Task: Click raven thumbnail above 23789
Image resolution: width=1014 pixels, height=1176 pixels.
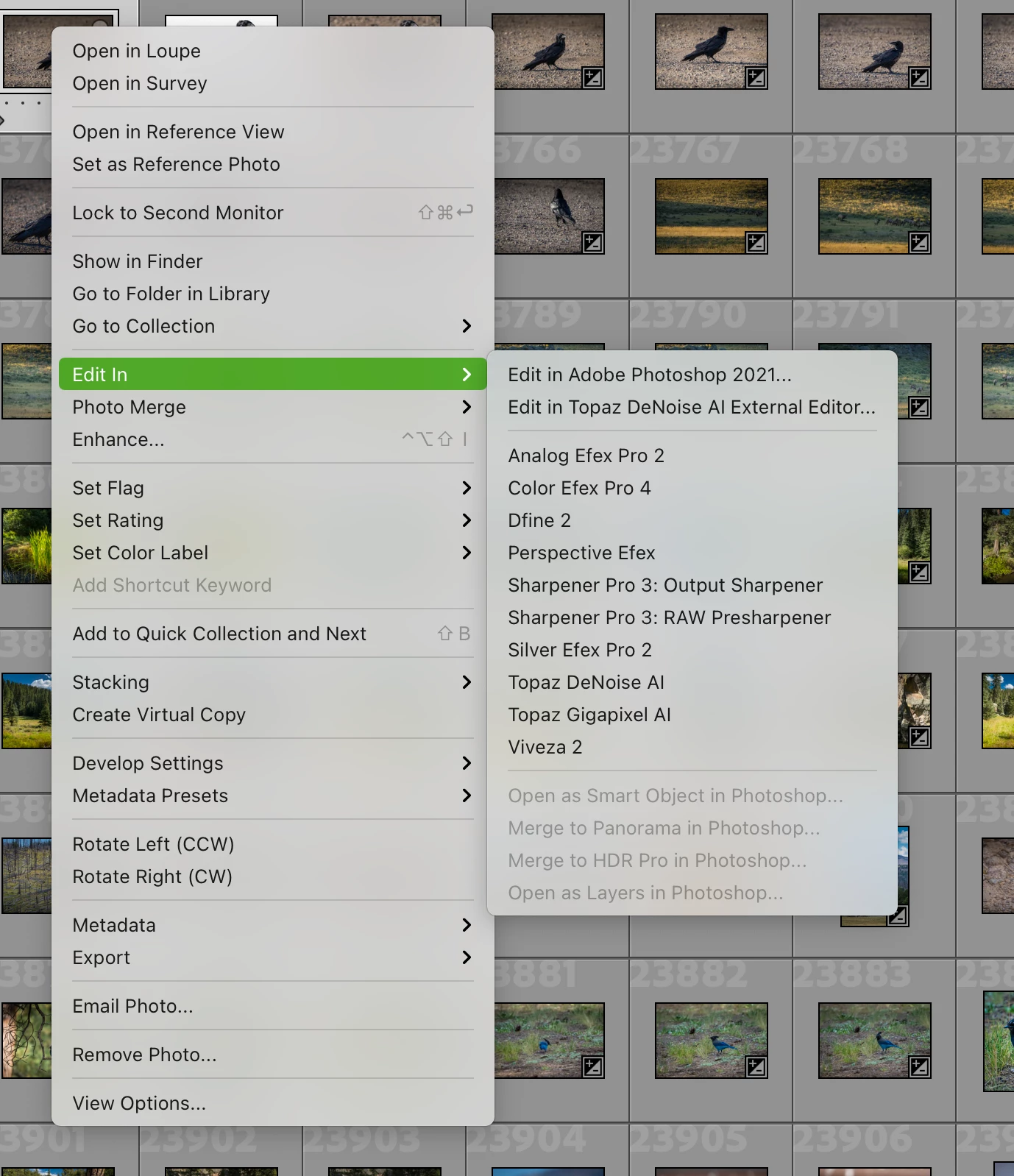Action: pyautogui.click(x=549, y=216)
